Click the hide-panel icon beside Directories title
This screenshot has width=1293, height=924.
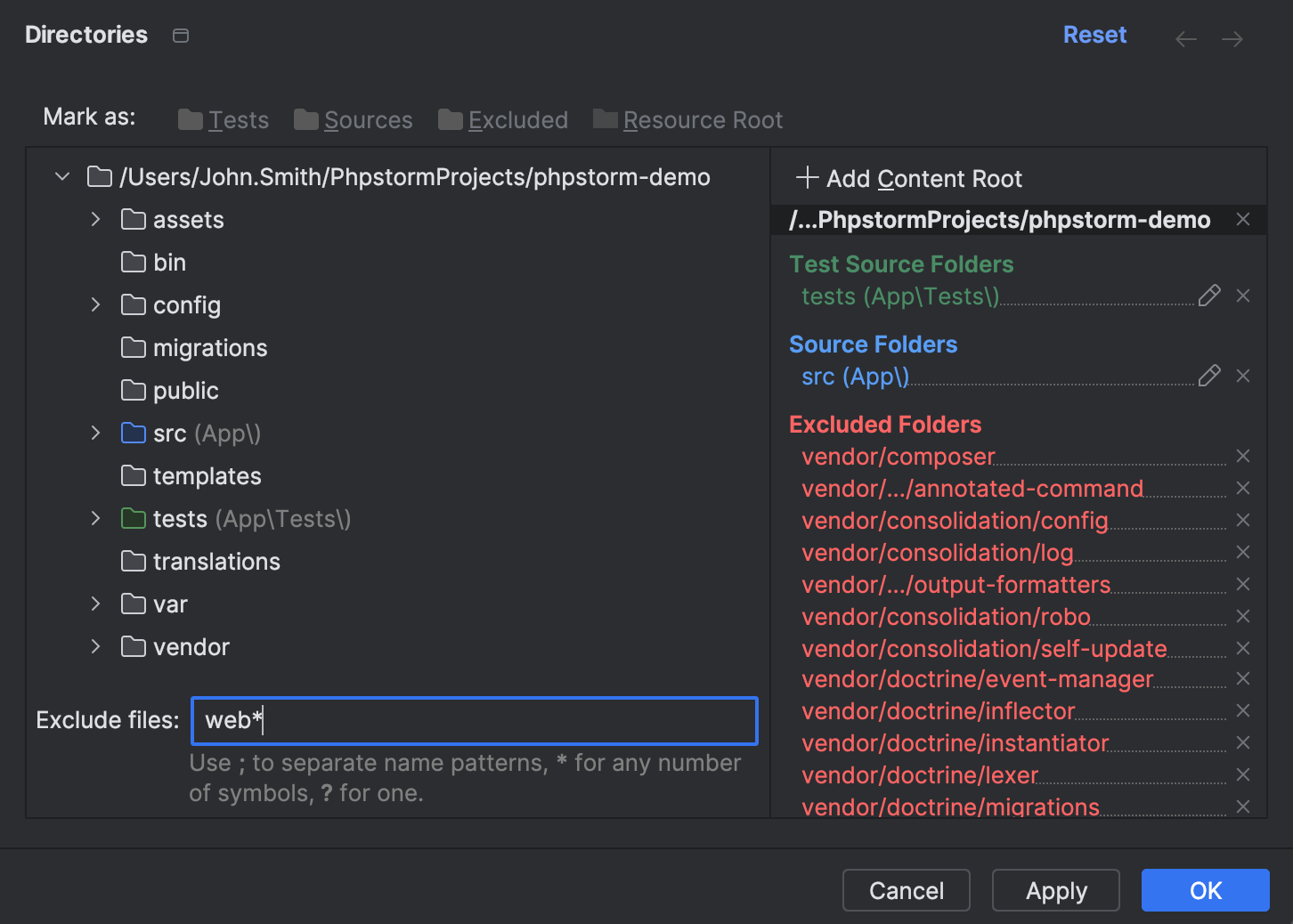180,35
